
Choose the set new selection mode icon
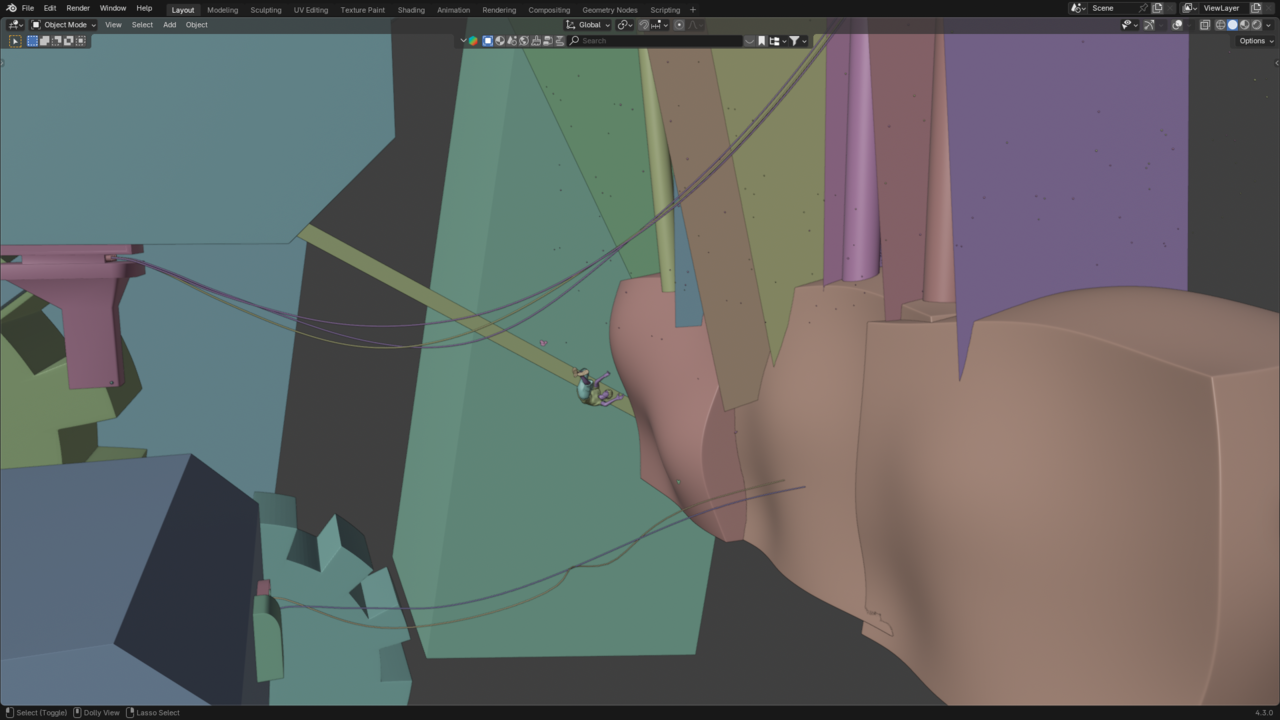point(32,41)
